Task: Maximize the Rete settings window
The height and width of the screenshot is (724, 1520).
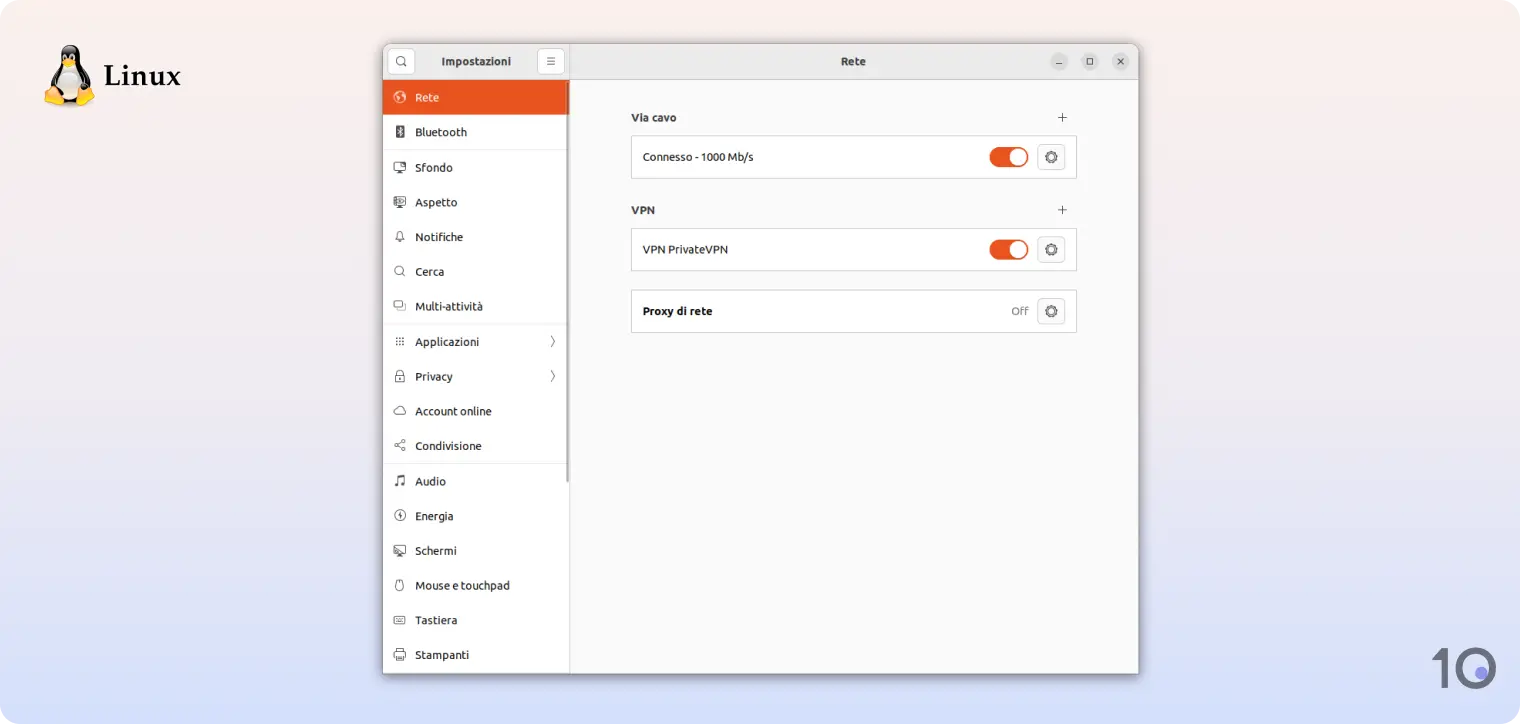Action: point(1090,61)
